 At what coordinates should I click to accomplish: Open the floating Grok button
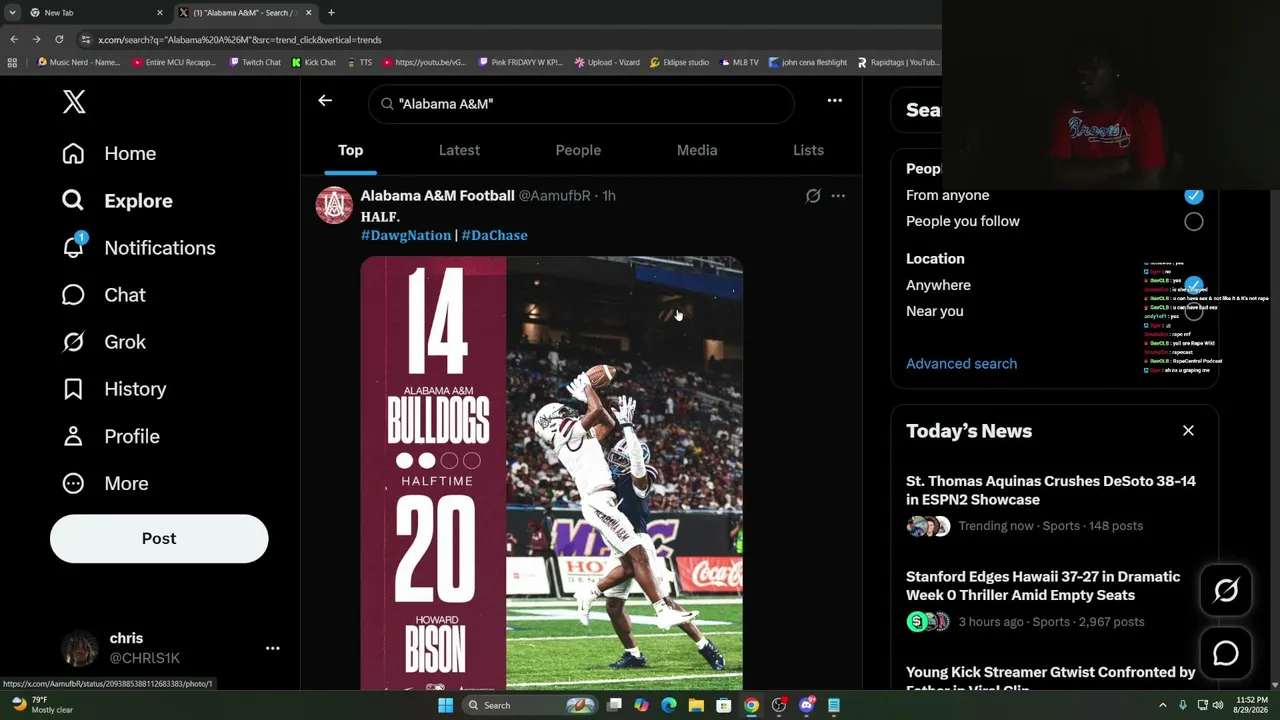click(x=1226, y=591)
